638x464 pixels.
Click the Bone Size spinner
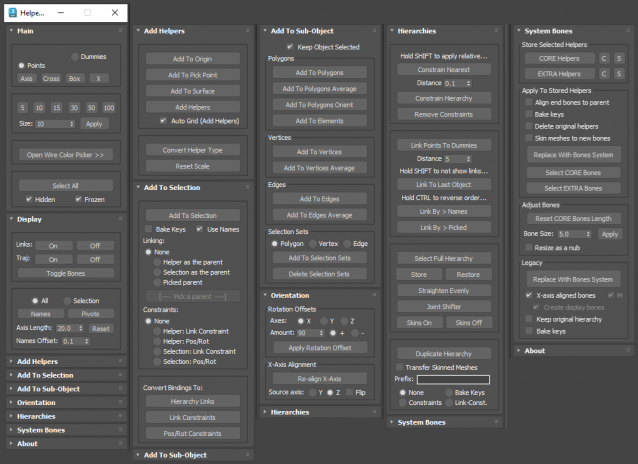588,234
